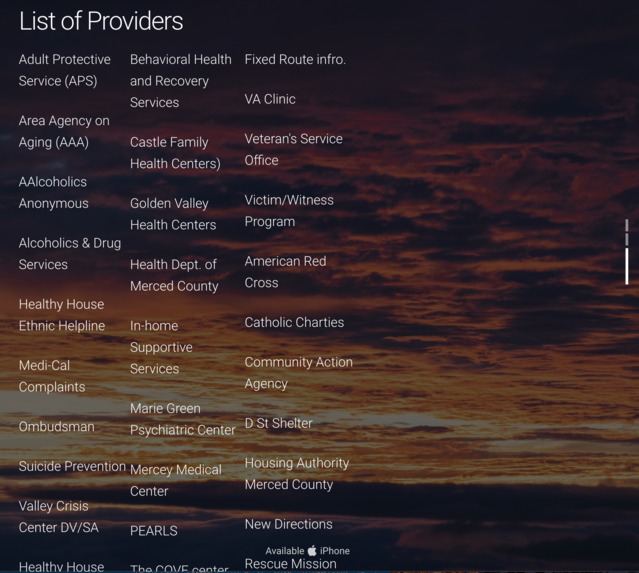Open Mercey Medical Center link

(176, 480)
